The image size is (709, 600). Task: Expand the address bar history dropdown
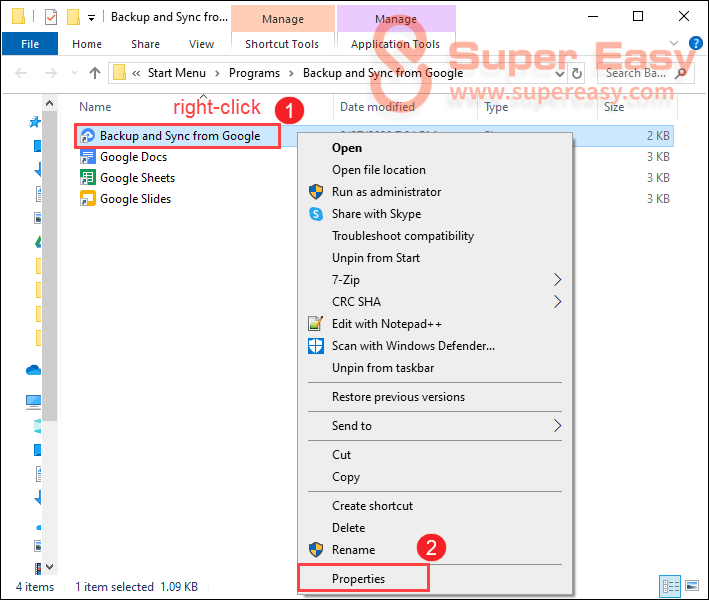560,73
